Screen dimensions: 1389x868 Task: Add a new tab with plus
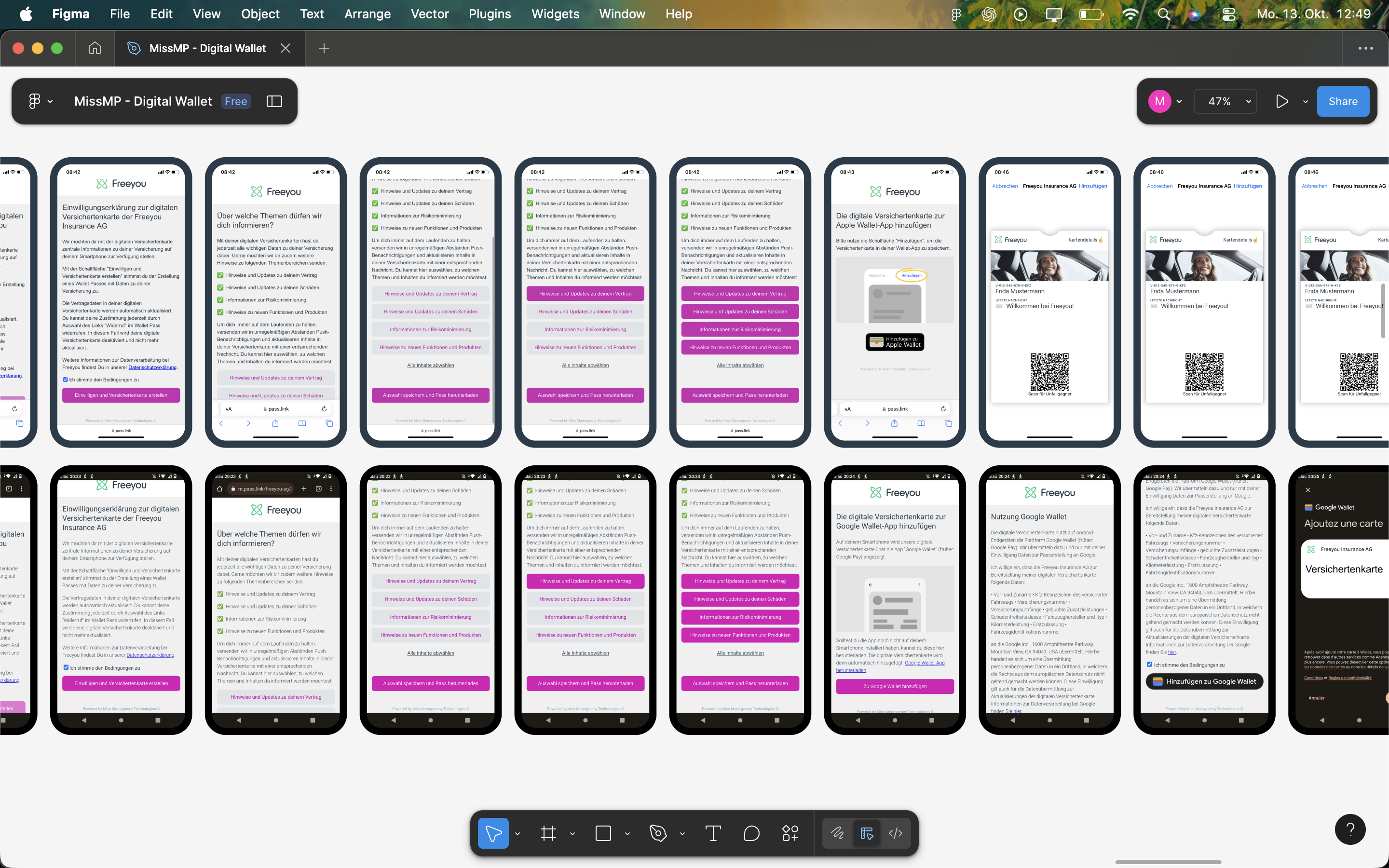point(324,48)
